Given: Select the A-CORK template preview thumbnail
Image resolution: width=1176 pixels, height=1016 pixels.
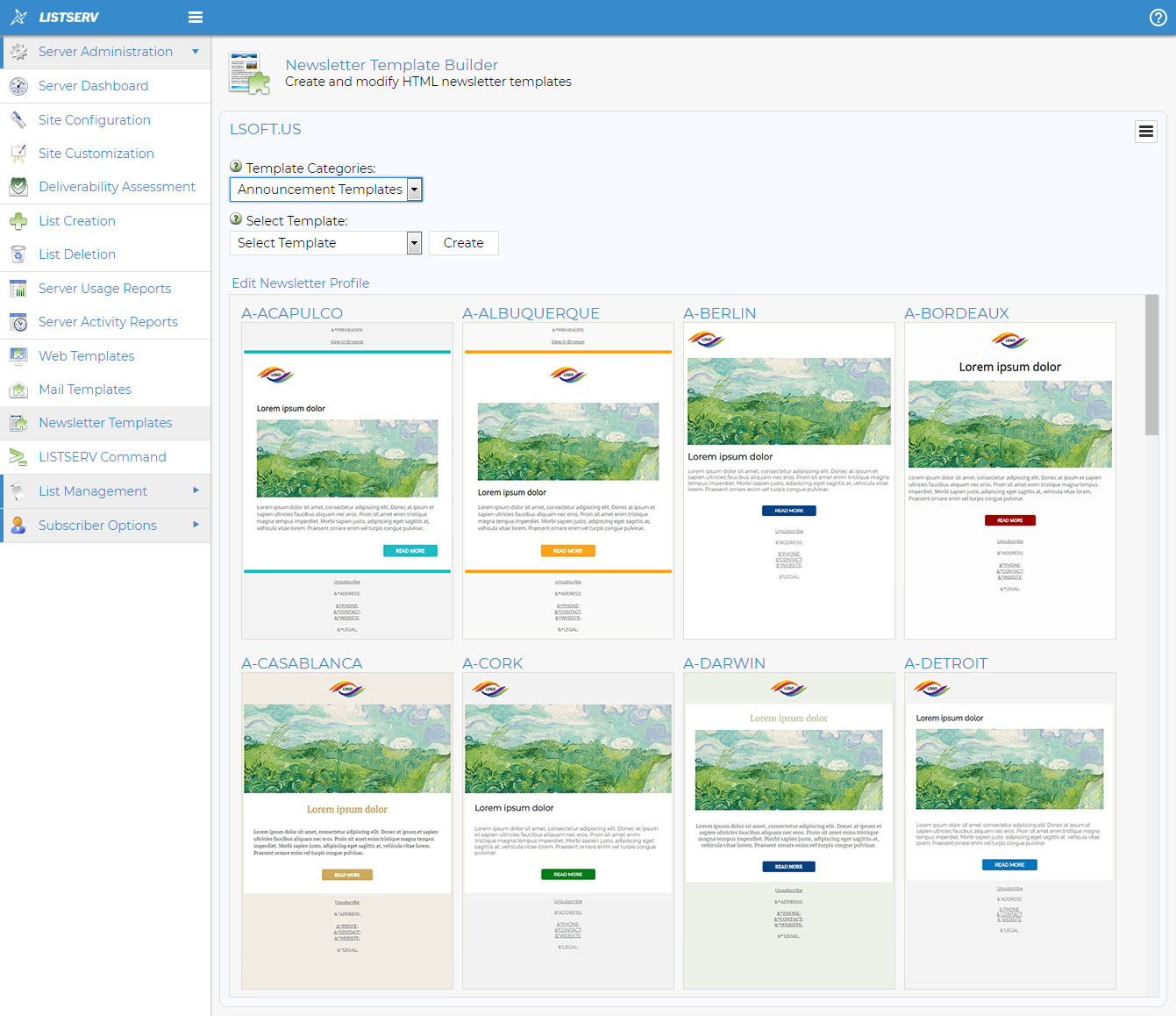Looking at the screenshot, I should [x=568, y=831].
